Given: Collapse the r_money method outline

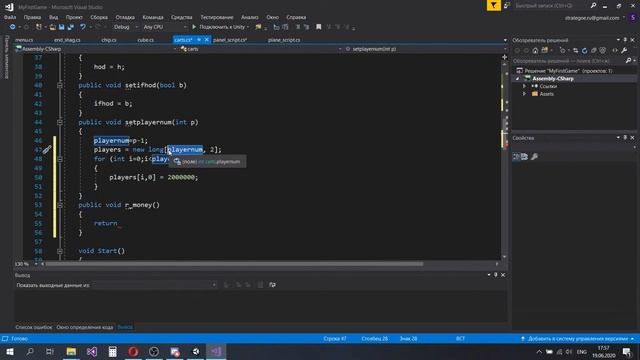Looking at the screenshot, I should pyautogui.click(x=60, y=205).
